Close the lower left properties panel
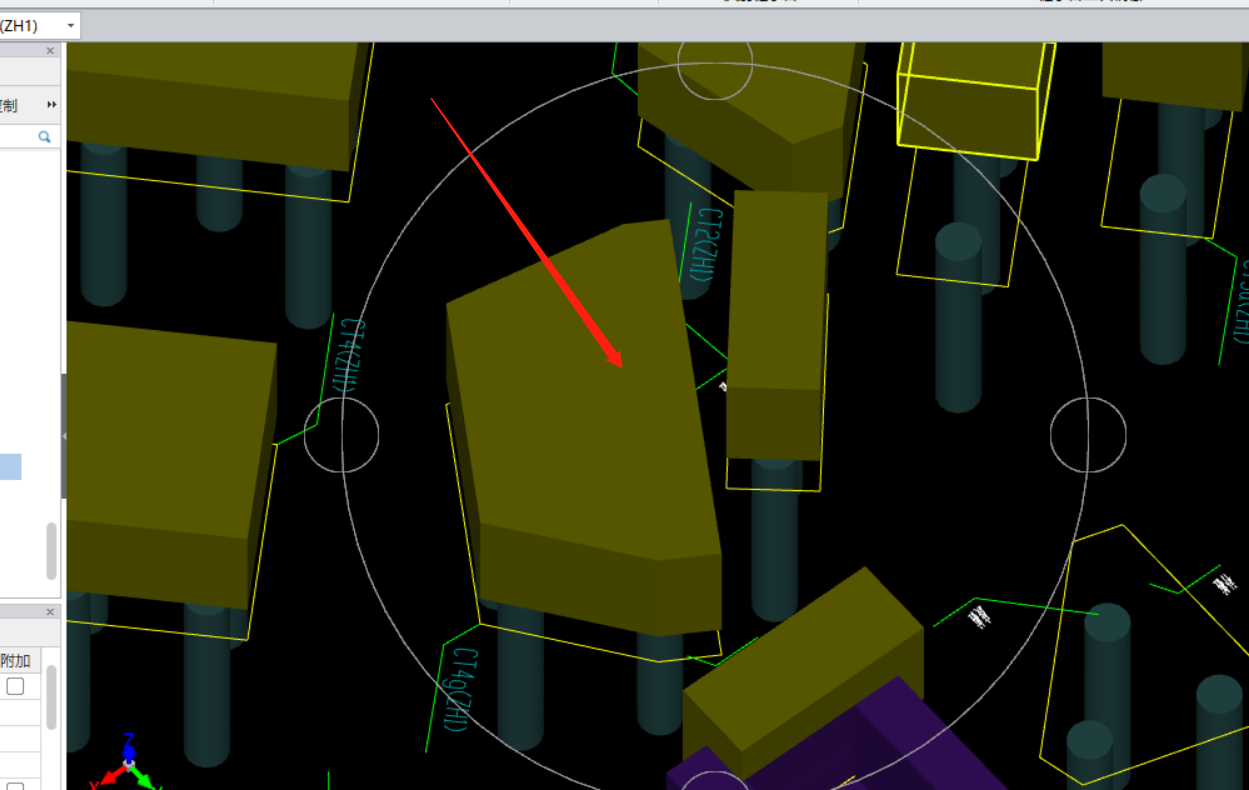 (x=51, y=611)
